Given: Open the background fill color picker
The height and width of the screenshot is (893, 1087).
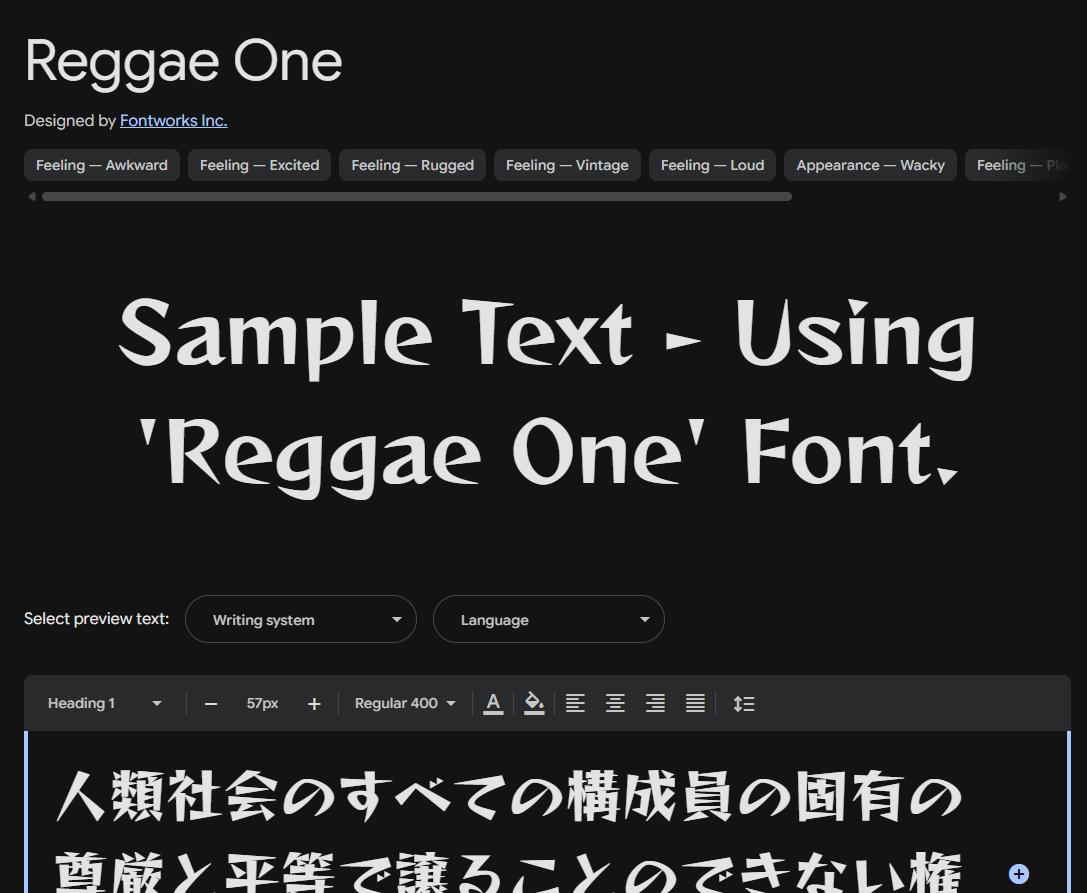Looking at the screenshot, I should 534,703.
